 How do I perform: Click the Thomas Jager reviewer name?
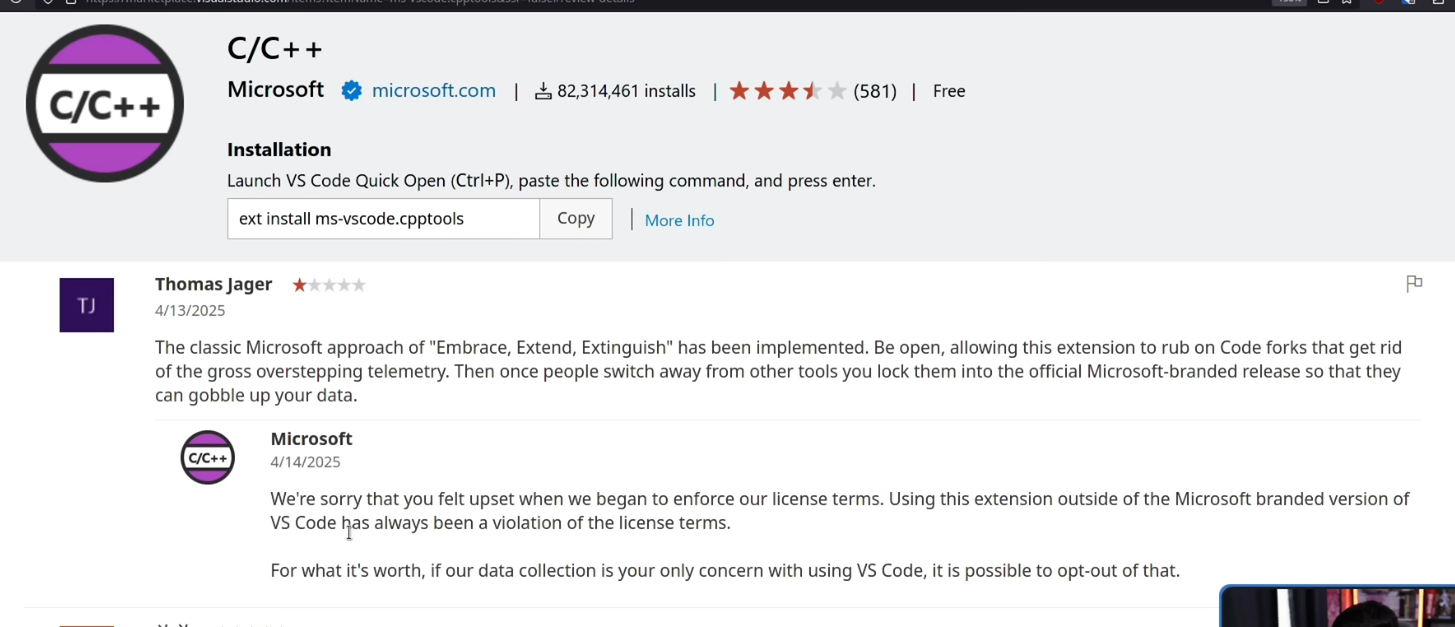coord(213,284)
